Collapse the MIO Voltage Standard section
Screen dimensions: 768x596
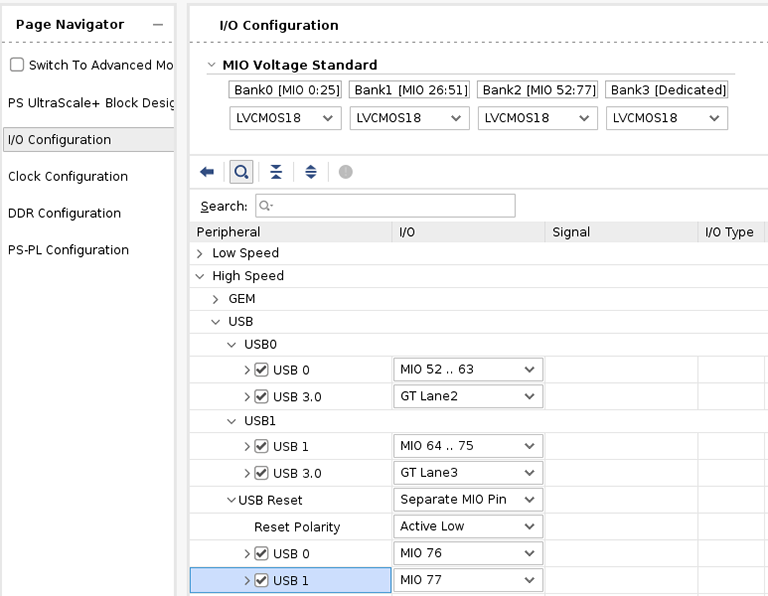pyautogui.click(x=211, y=65)
